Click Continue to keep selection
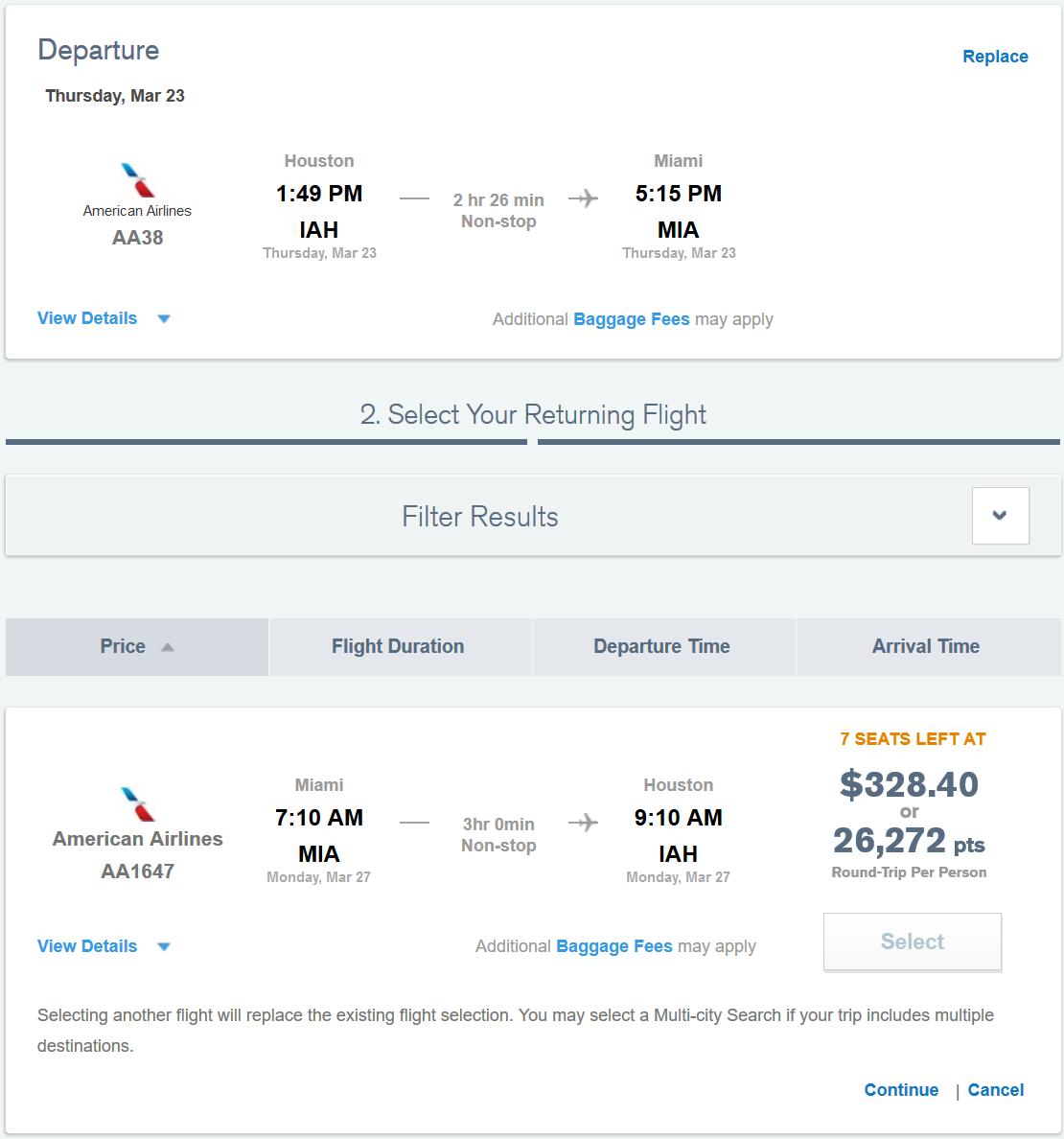The image size is (1064, 1139). [x=901, y=1090]
